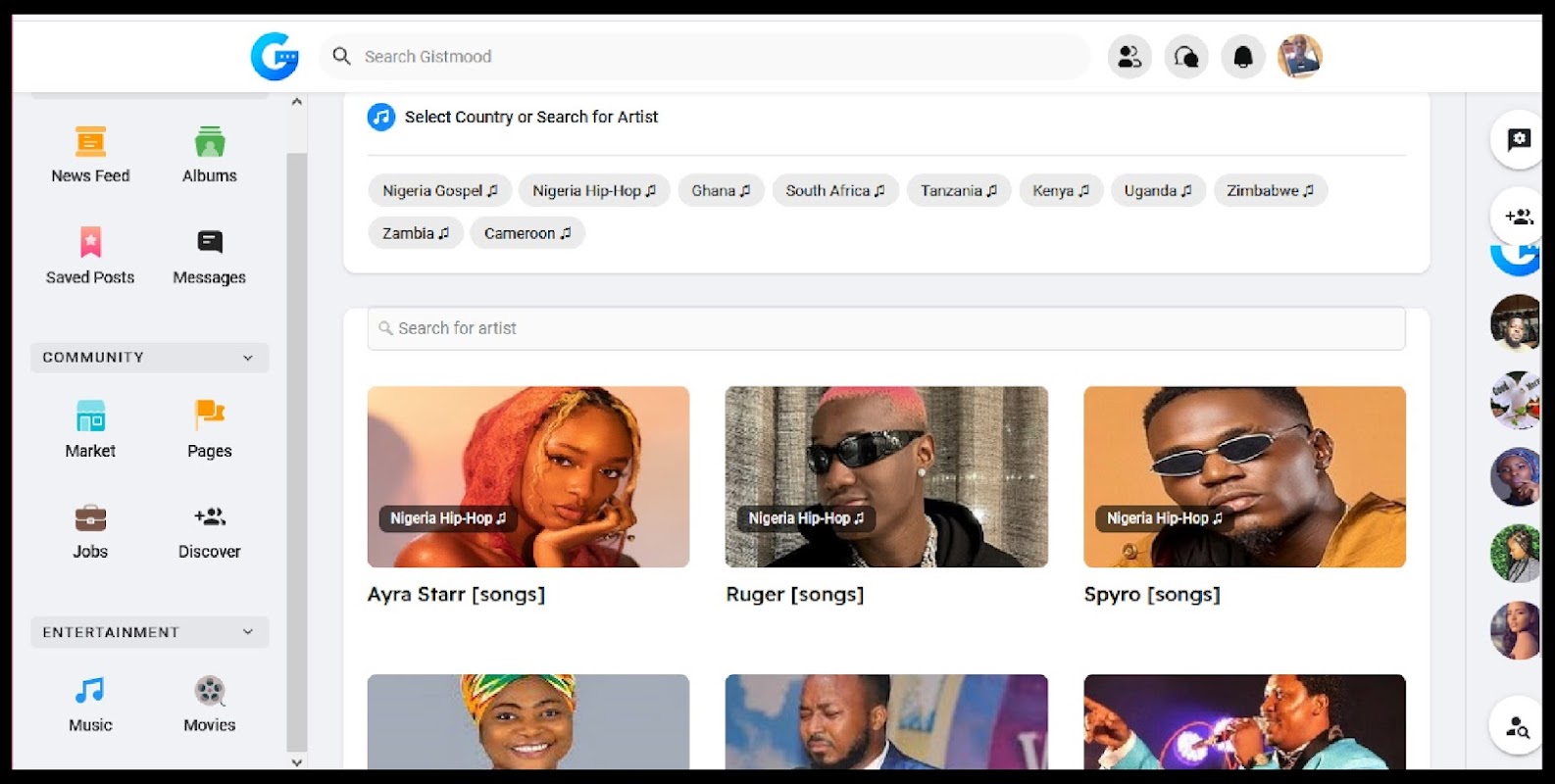Open the Saved Posts icon

[90, 242]
